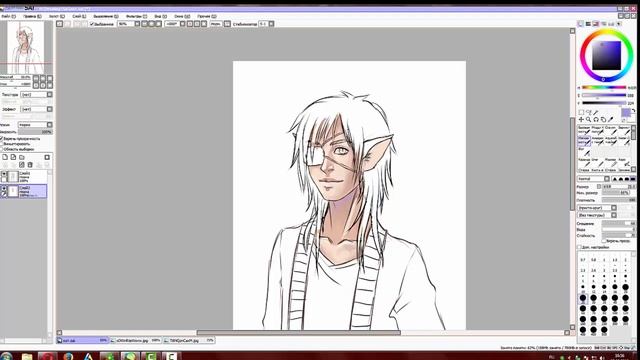Open the Выделение menu
The width and height of the screenshot is (640, 360).
(x=106, y=16)
